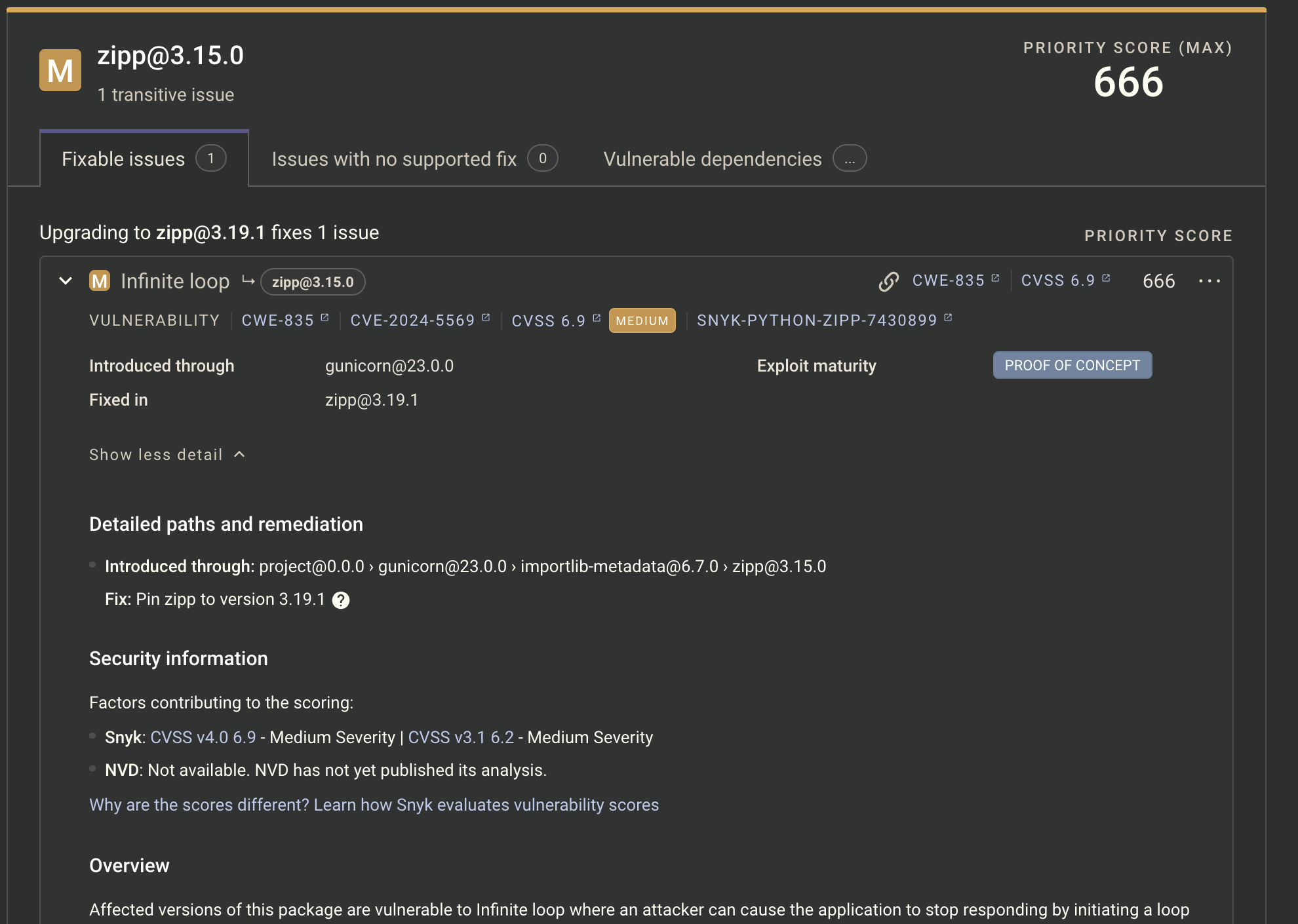Open CVSS 6.9 link next to MEDIUM badge
Screen dimensions: 1298x924
tap(556, 320)
